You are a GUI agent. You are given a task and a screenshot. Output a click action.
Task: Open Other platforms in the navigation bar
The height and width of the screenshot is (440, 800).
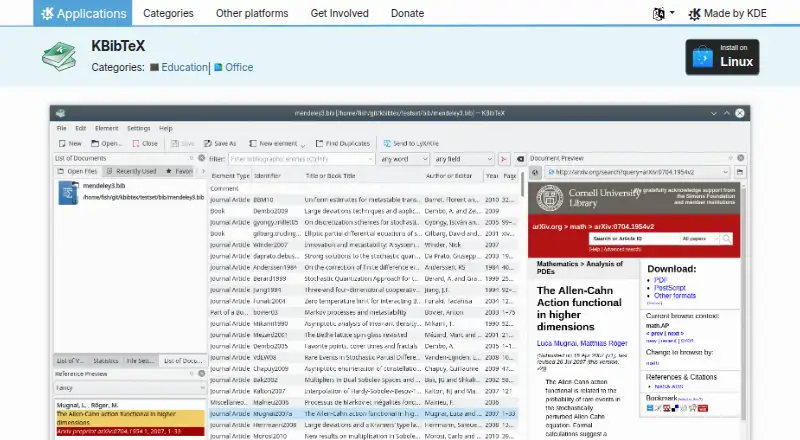click(252, 13)
